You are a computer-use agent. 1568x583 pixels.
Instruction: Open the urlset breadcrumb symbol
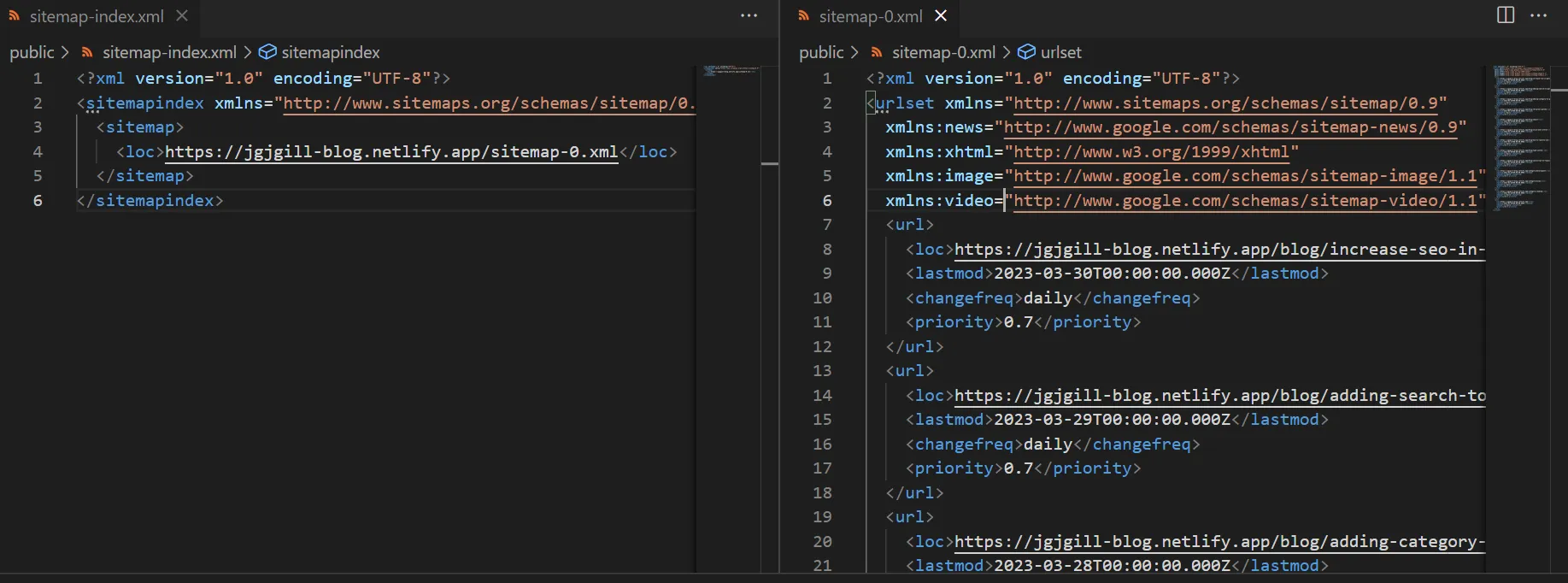(1060, 52)
